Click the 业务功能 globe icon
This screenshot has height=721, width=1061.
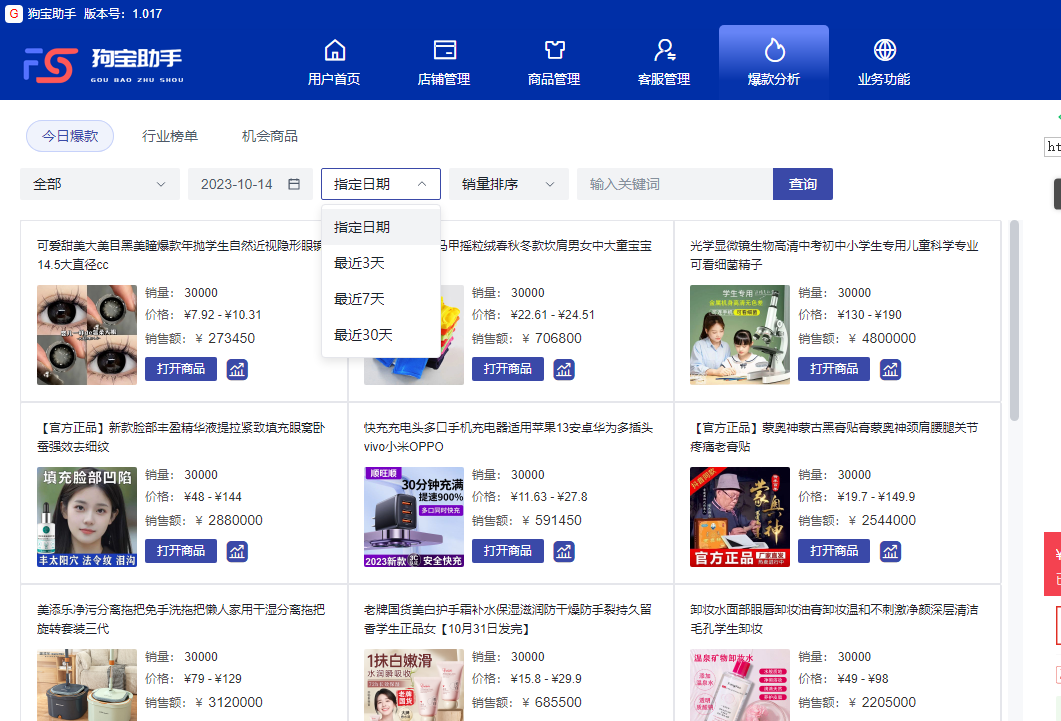(884, 50)
